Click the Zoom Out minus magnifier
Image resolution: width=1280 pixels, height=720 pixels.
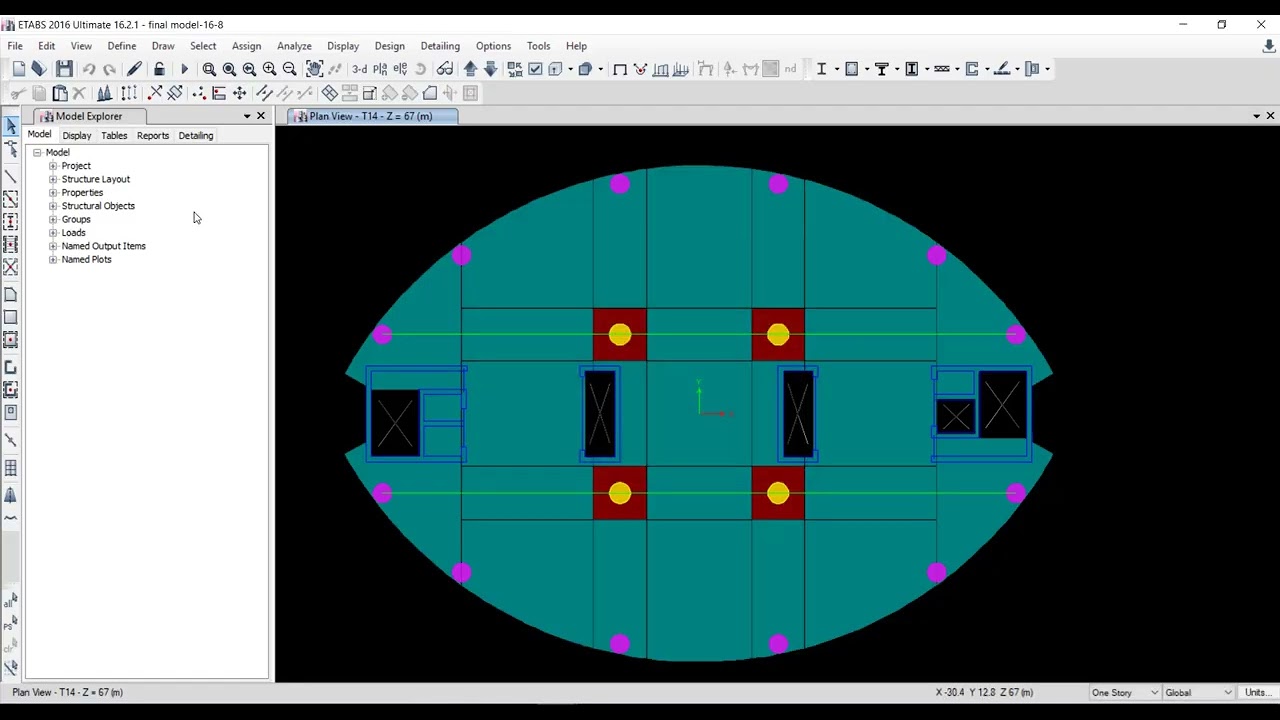[289, 69]
